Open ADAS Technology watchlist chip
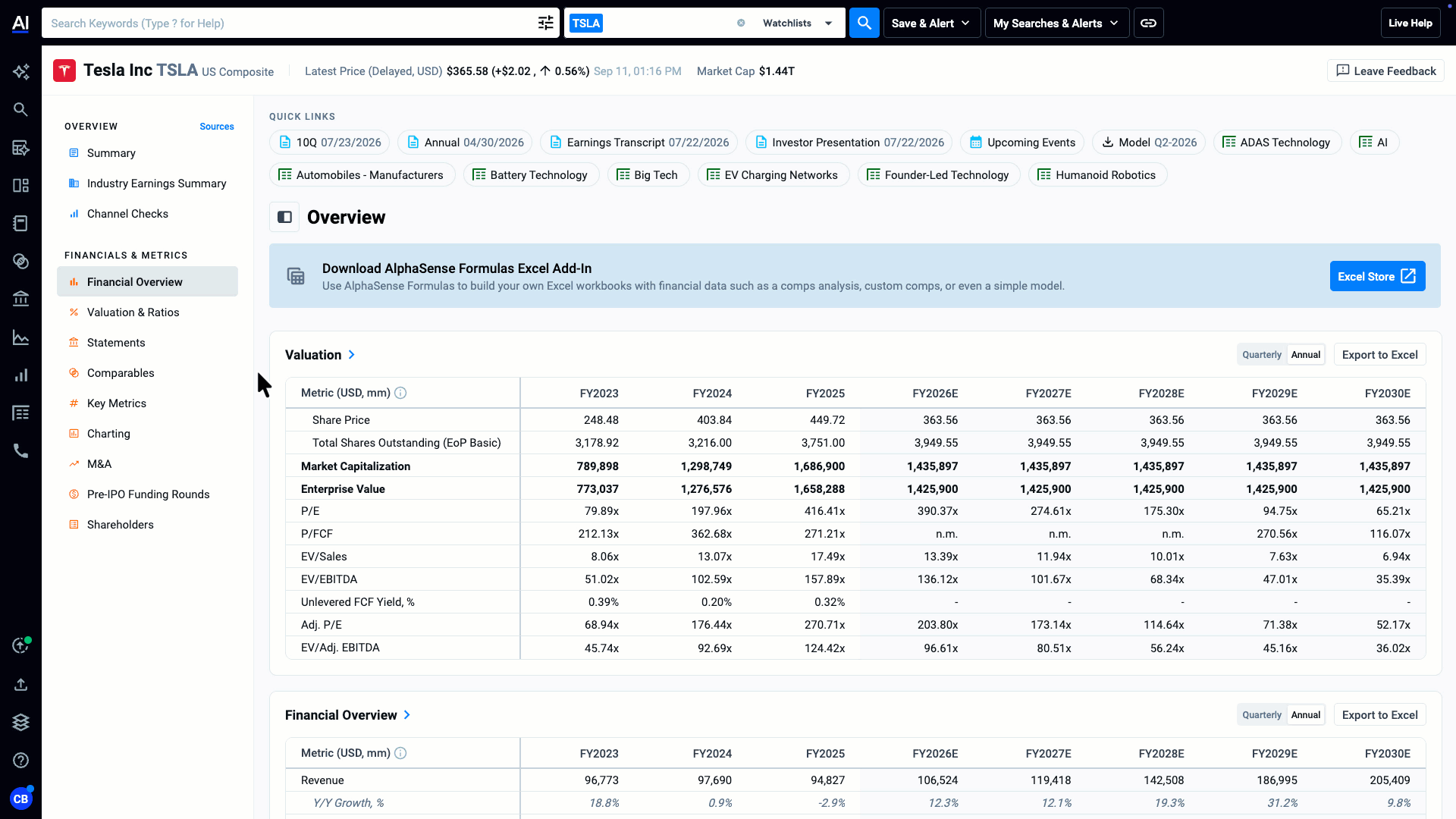Viewport: 1456px width, 819px height. (x=1277, y=143)
